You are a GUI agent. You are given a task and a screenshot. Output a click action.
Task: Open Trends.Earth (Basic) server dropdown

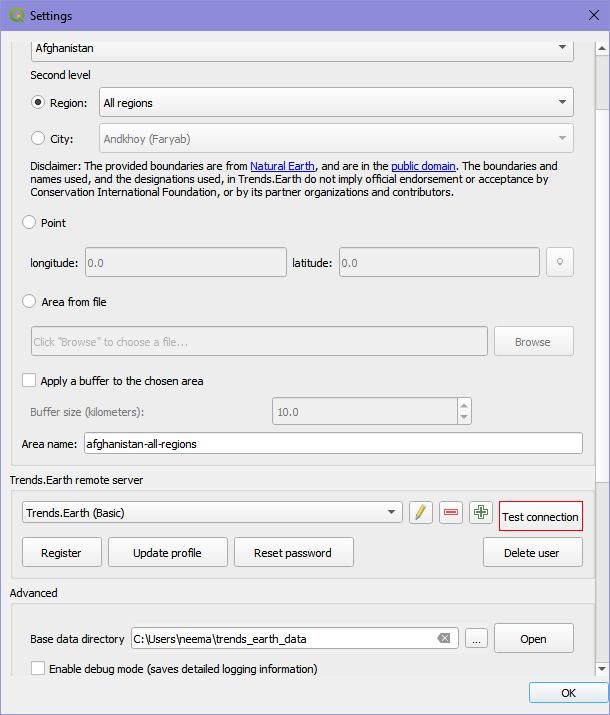(212, 513)
